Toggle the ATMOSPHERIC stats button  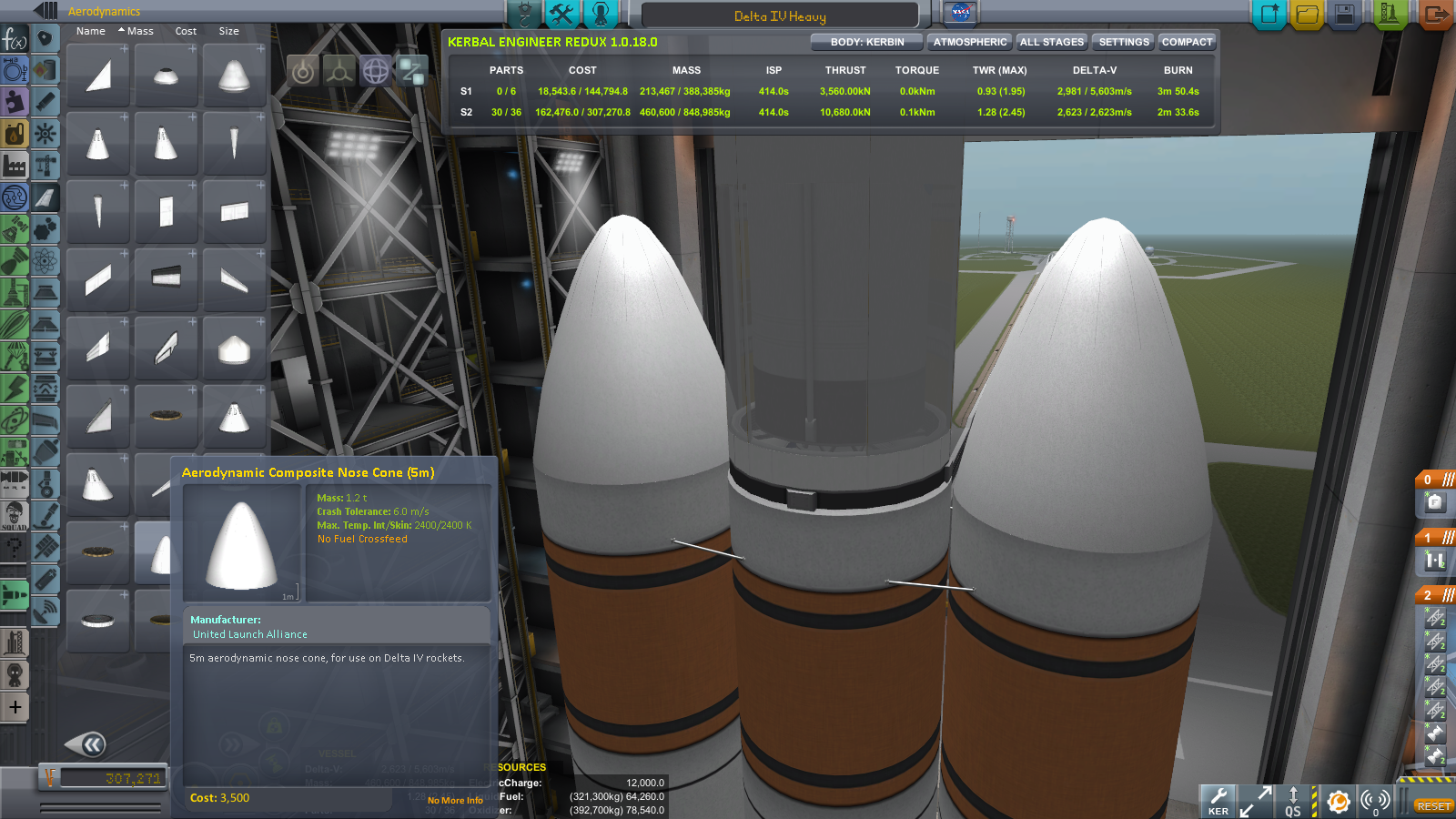coord(970,42)
